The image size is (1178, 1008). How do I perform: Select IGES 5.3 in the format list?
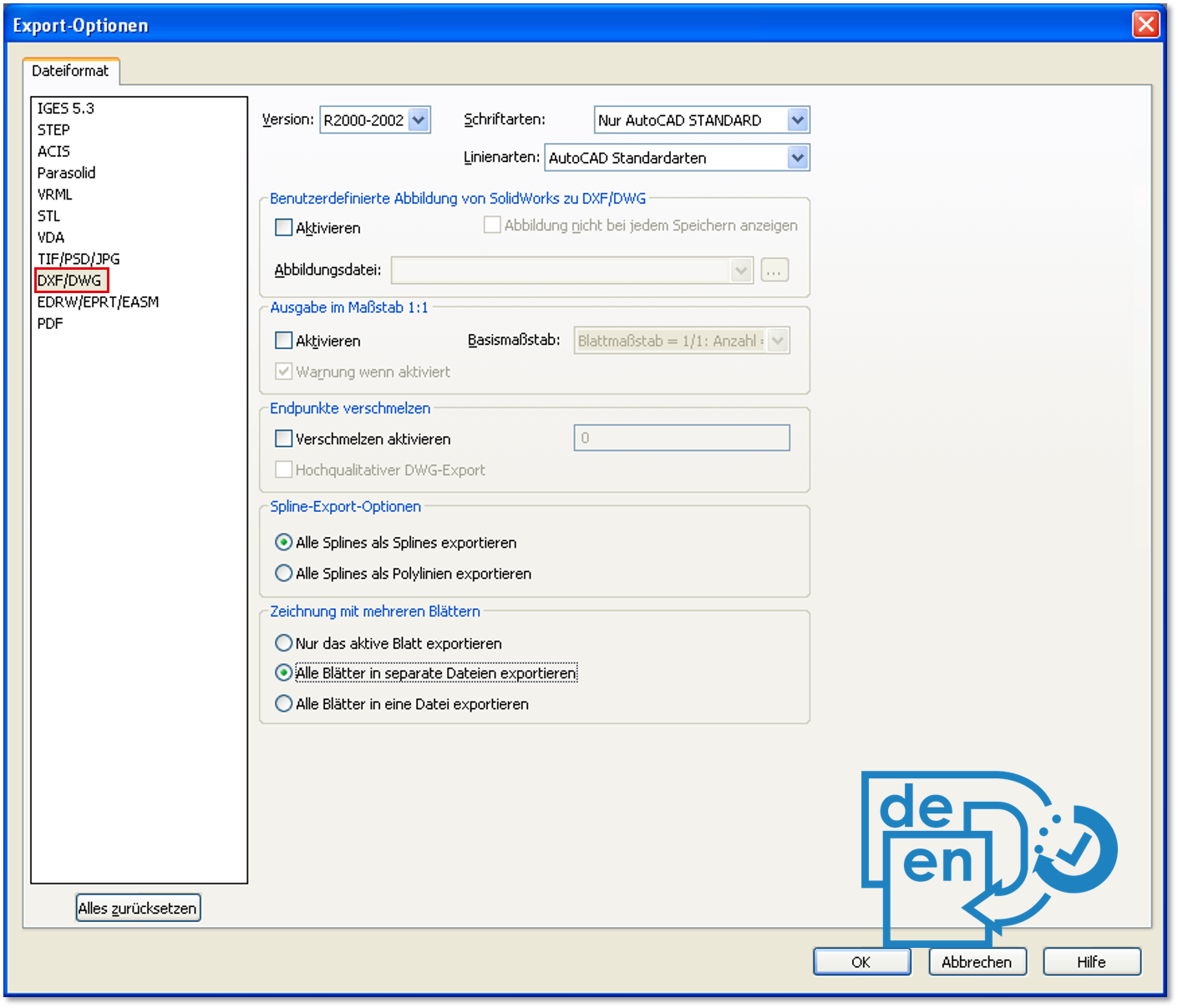tap(65, 109)
